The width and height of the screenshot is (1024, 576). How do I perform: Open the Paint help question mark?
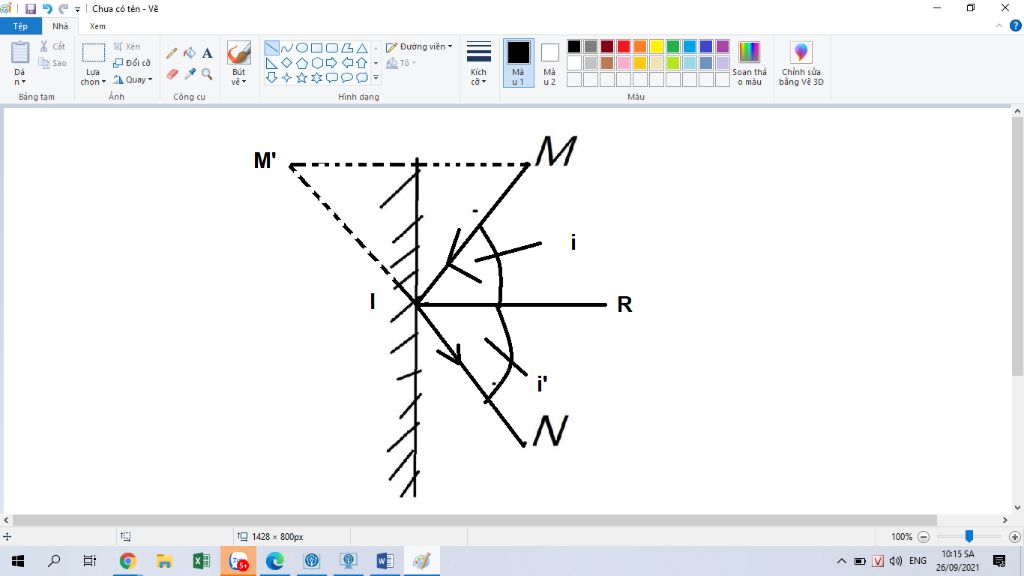pos(1016,25)
